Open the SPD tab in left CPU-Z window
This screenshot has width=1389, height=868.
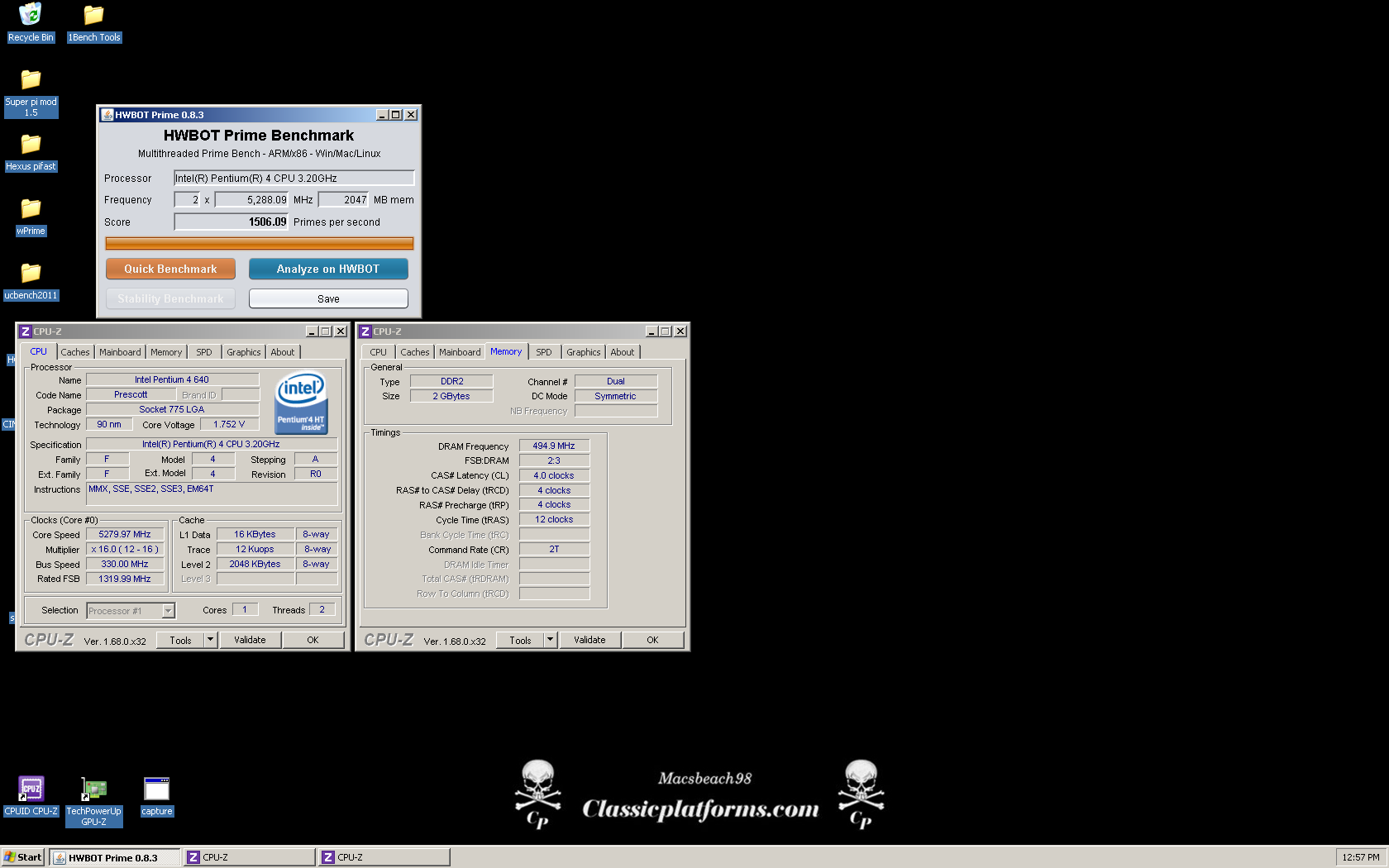coord(204,352)
